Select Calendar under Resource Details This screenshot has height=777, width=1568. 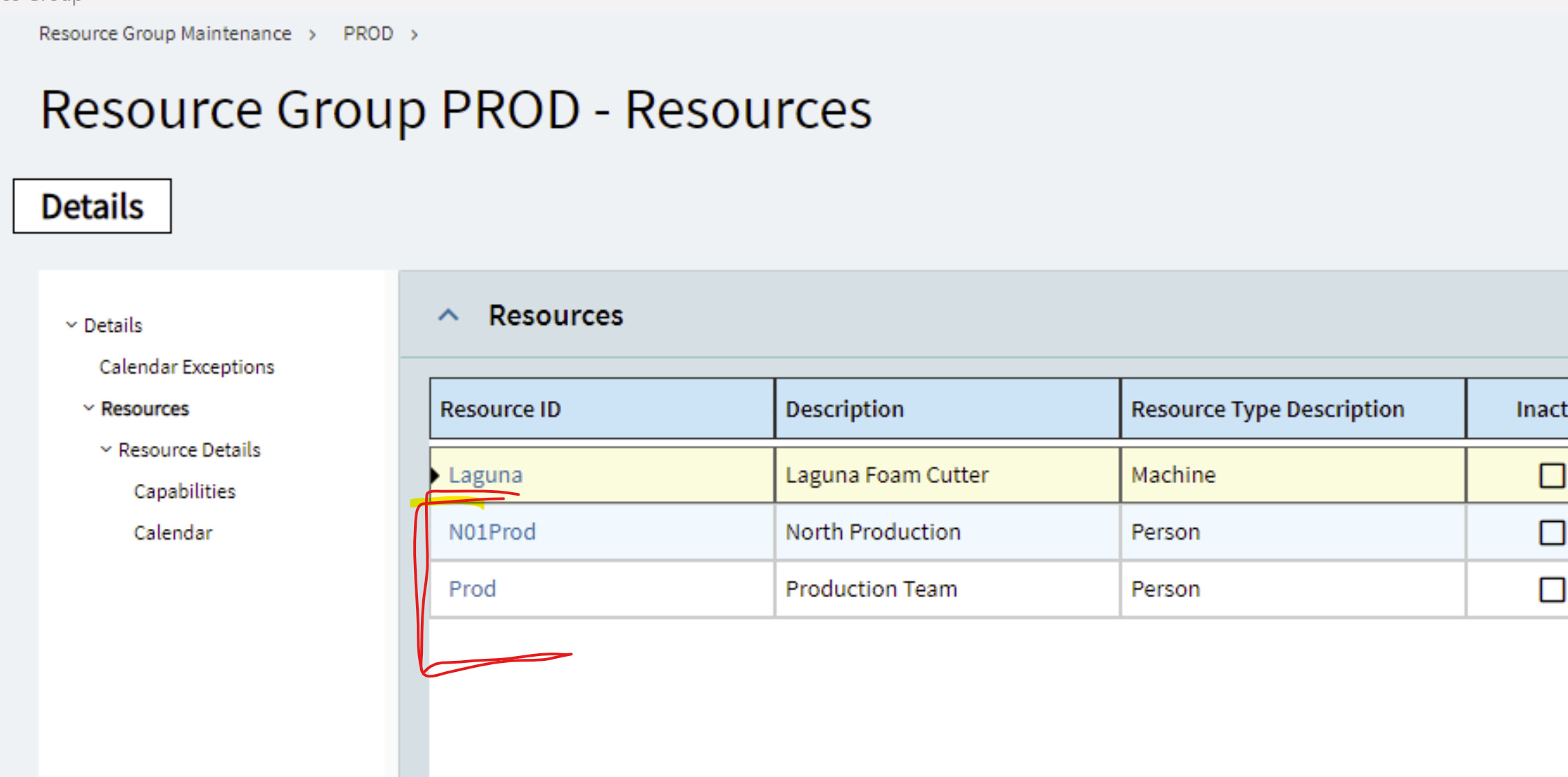click(x=173, y=533)
